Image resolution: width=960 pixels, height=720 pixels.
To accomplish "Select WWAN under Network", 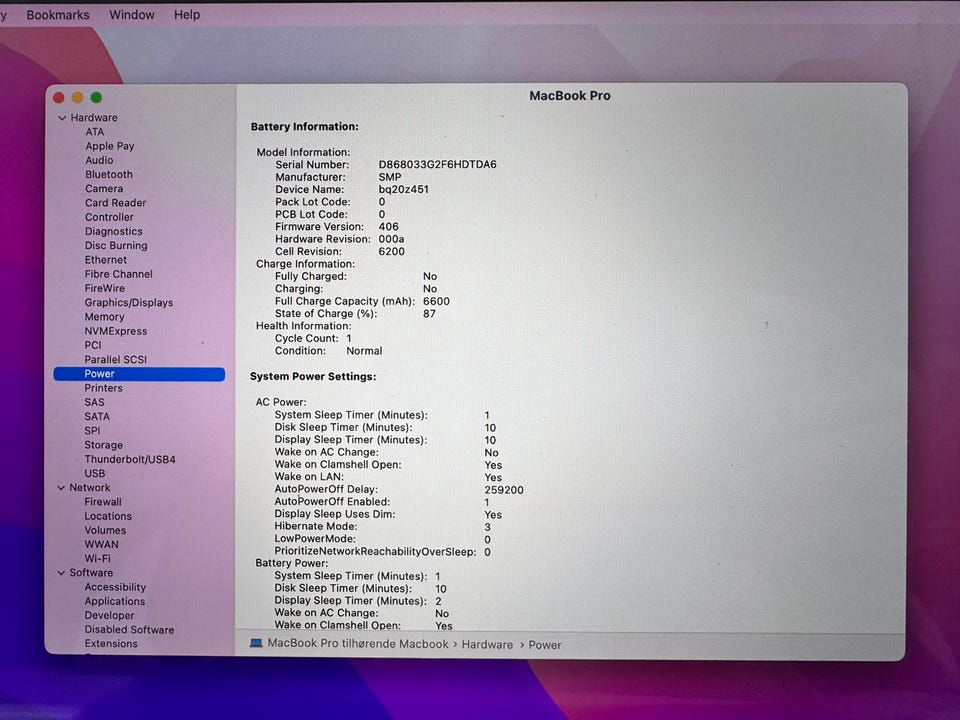I will point(102,544).
